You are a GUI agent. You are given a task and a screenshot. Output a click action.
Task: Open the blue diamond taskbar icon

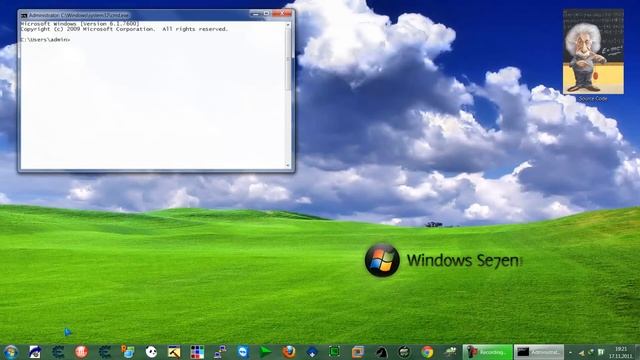(312, 352)
